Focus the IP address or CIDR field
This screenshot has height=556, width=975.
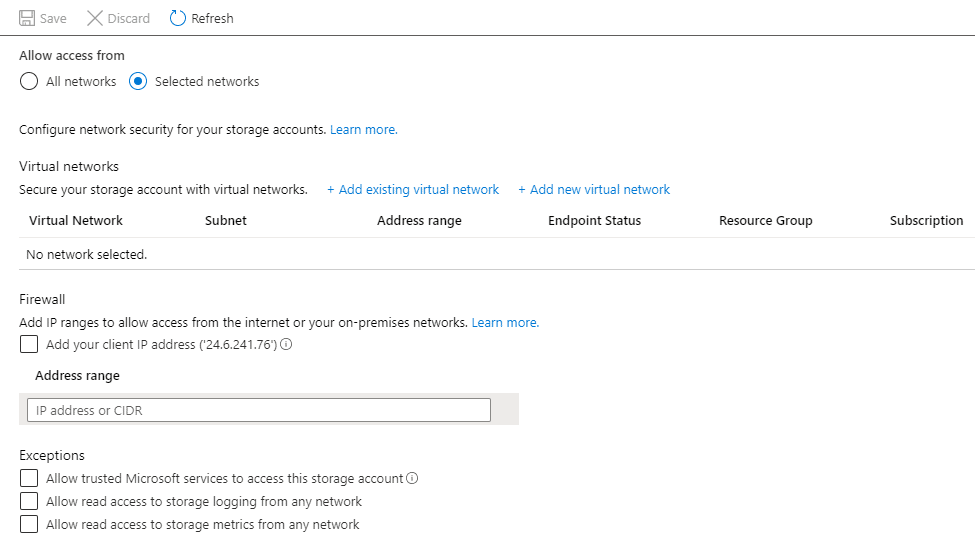point(259,410)
